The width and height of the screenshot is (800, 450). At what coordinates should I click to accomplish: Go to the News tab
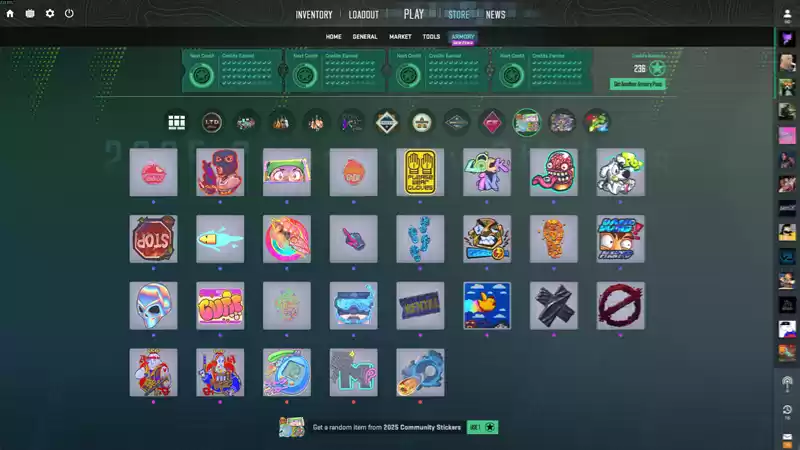pyautogui.click(x=495, y=15)
